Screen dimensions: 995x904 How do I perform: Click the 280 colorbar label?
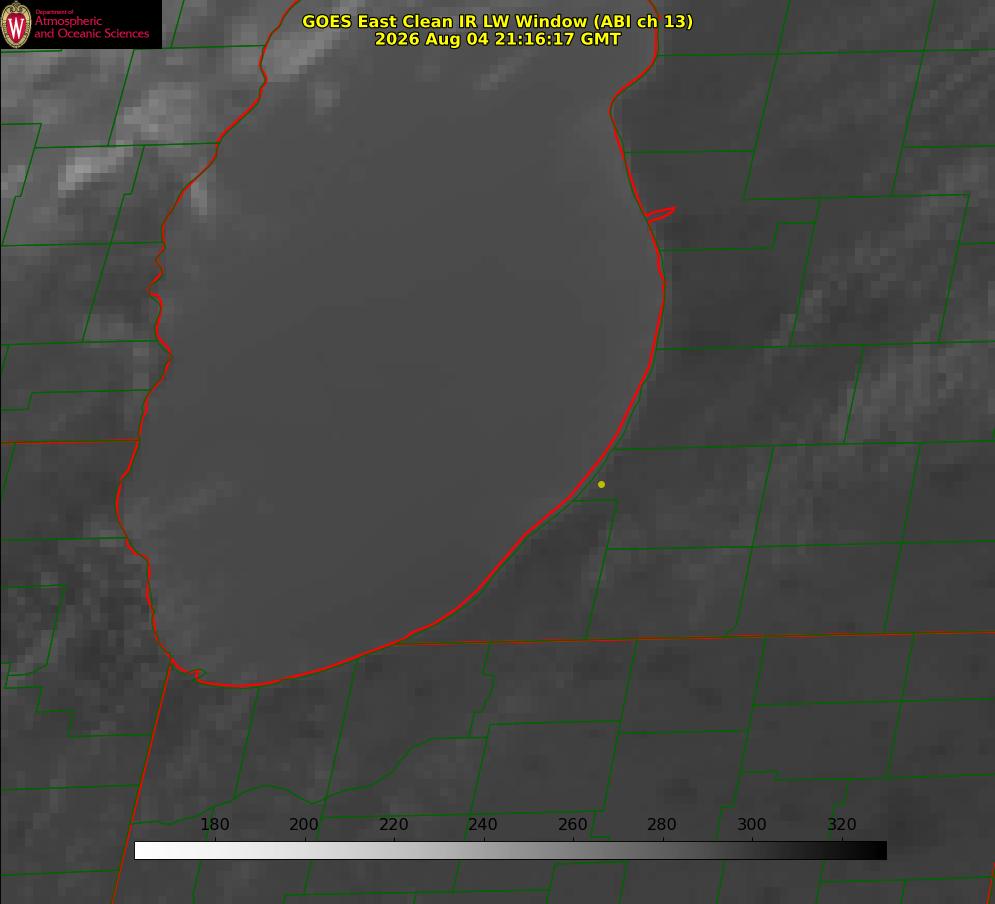tap(662, 824)
